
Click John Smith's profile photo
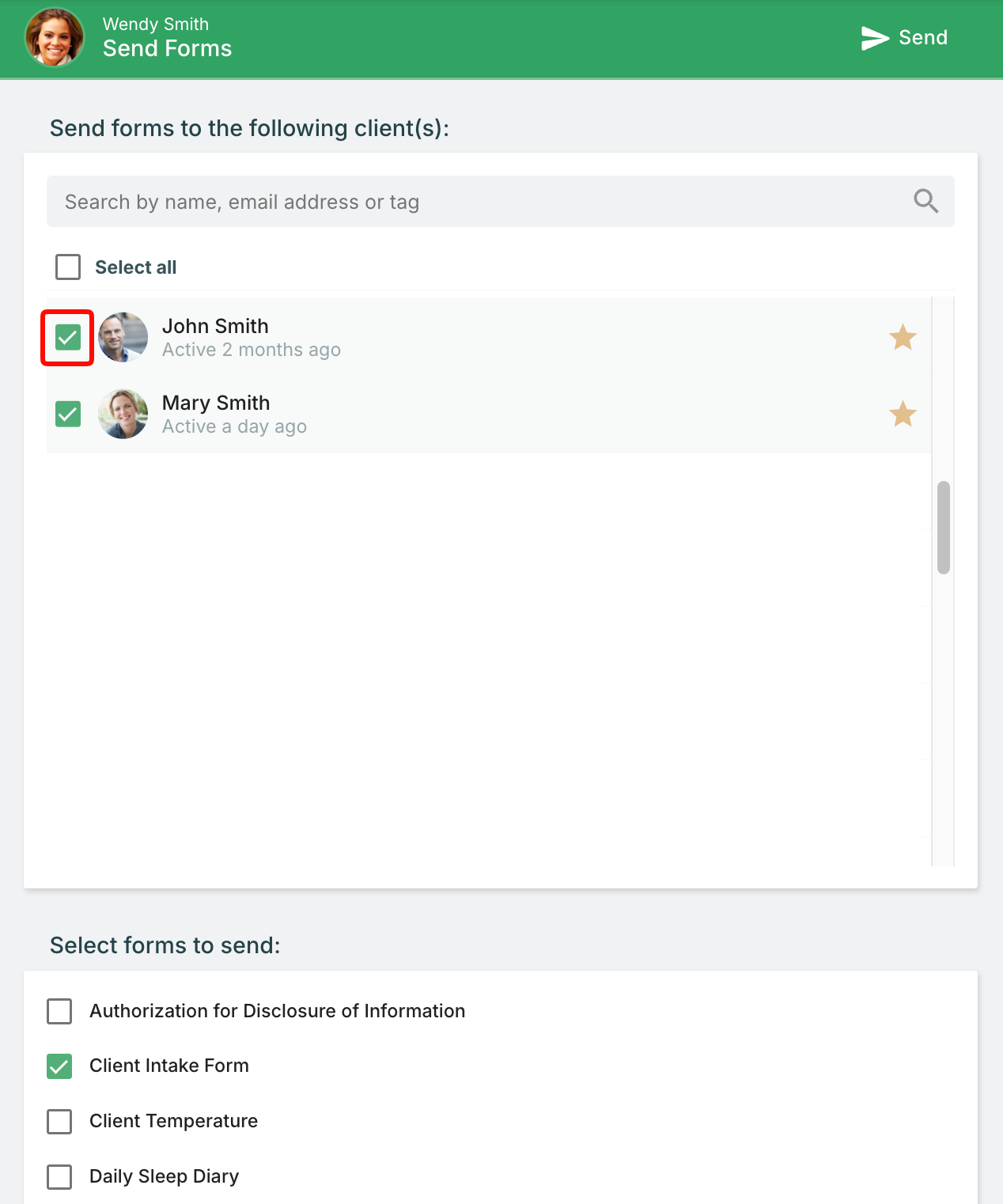123,337
